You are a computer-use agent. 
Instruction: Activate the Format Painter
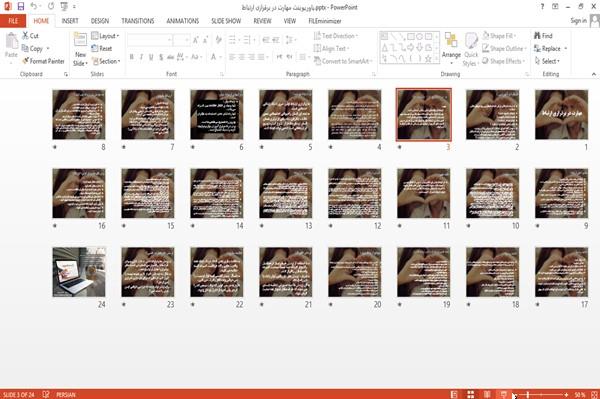[x=43, y=61]
